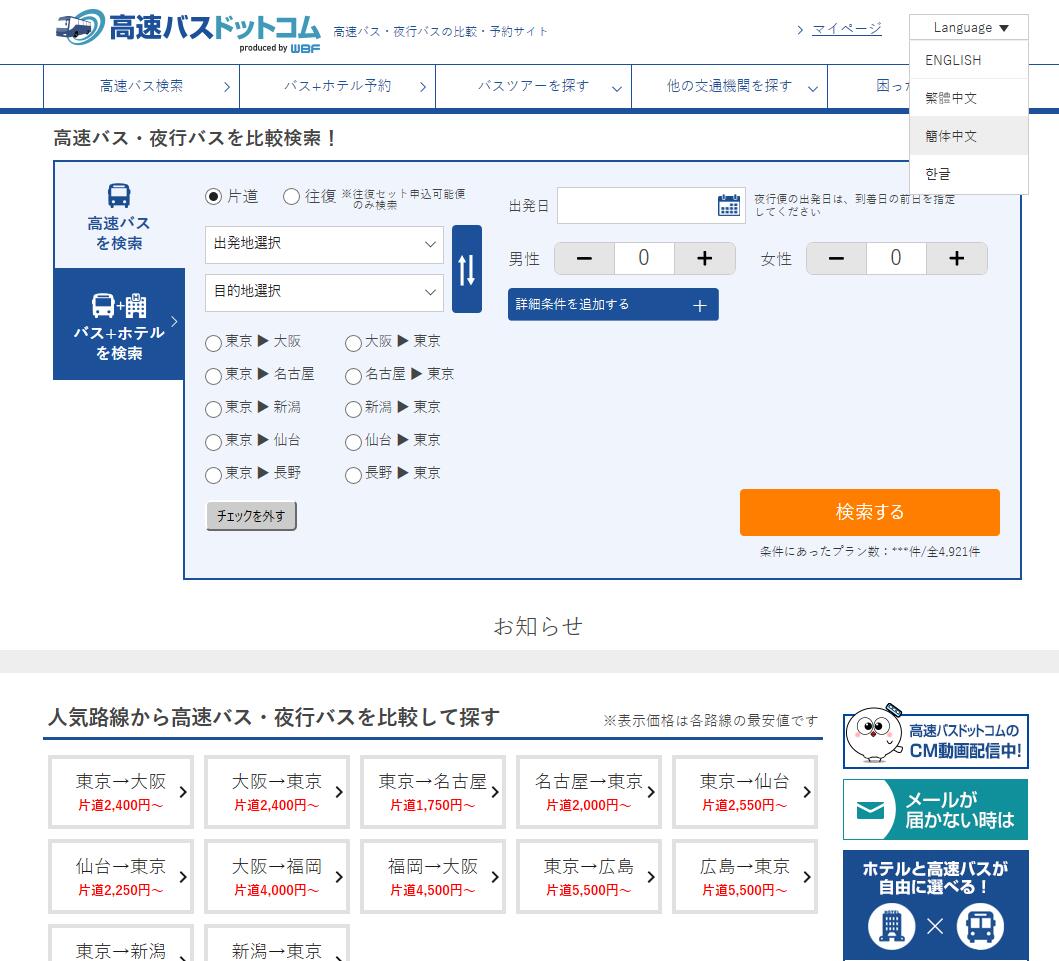Screen dimensions: 1059x961
Task: Increase the 男性 passenger count with plus
Action: pos(704,258)
